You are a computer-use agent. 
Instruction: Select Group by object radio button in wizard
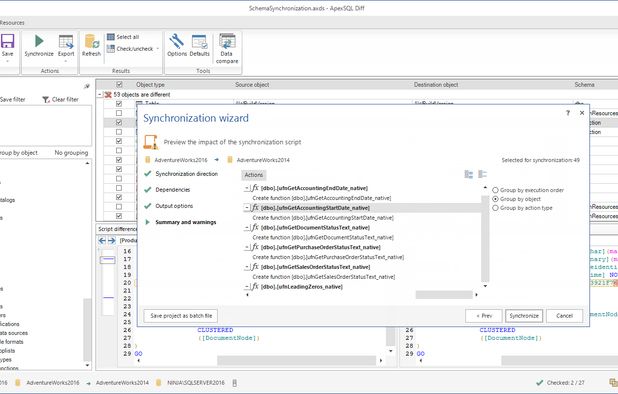coord(495,199)
